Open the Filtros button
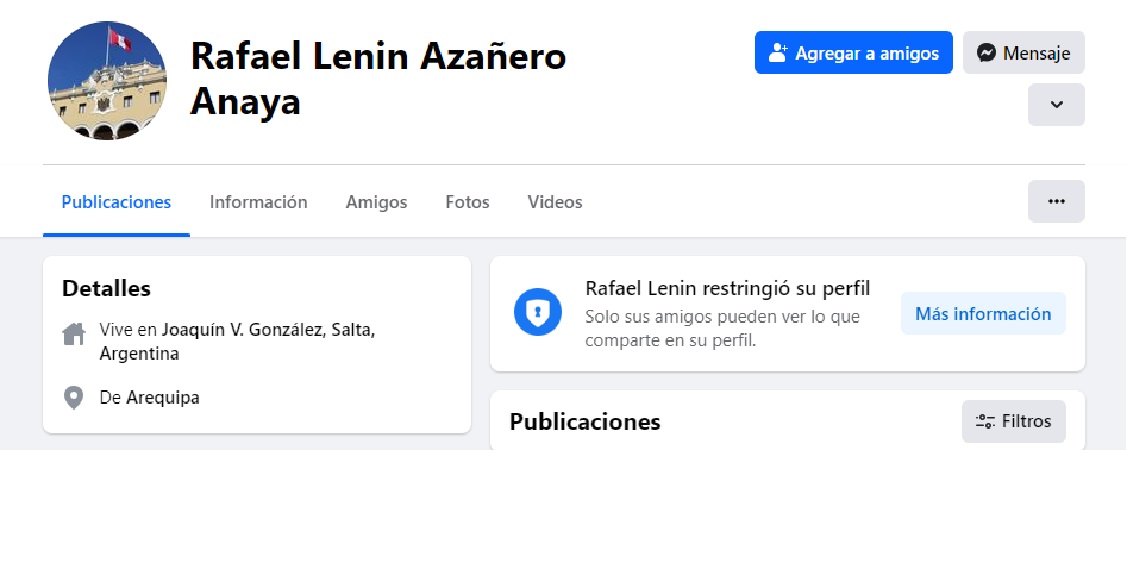1126x564 pixels. pyautogui.click(x=1013, y=421)
